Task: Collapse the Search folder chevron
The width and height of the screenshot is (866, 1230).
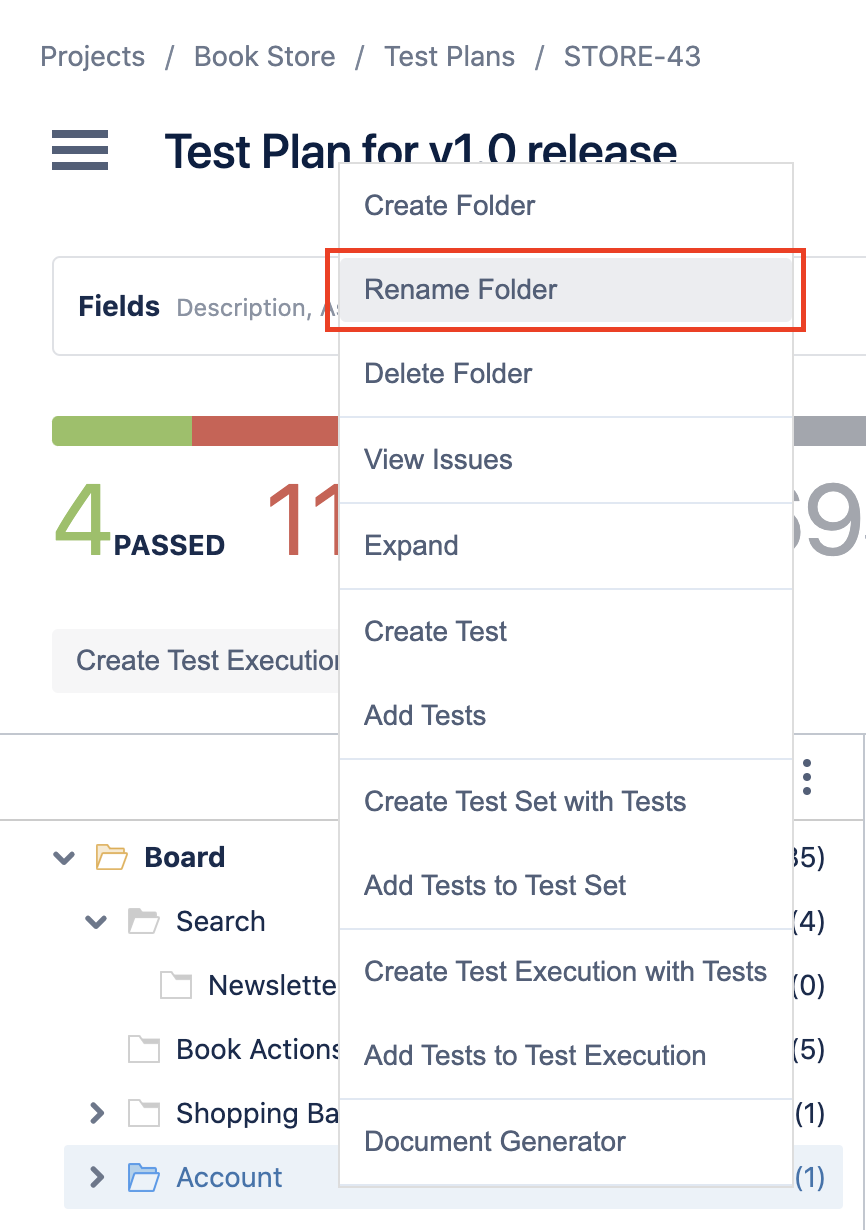Action: (96, 922)
